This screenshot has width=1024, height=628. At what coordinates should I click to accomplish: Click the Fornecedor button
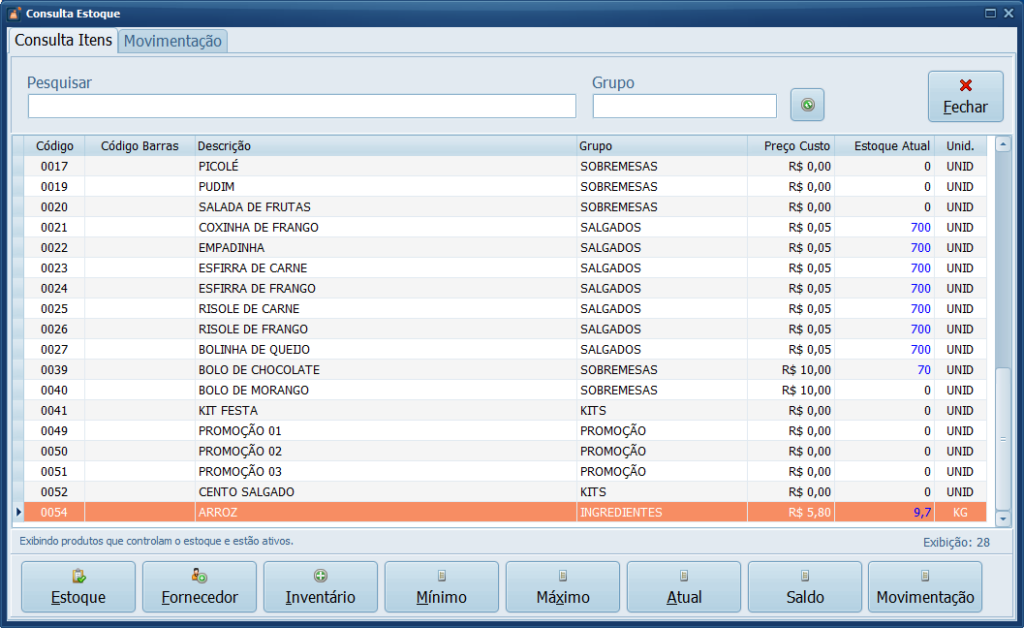(x=199, y=587)
